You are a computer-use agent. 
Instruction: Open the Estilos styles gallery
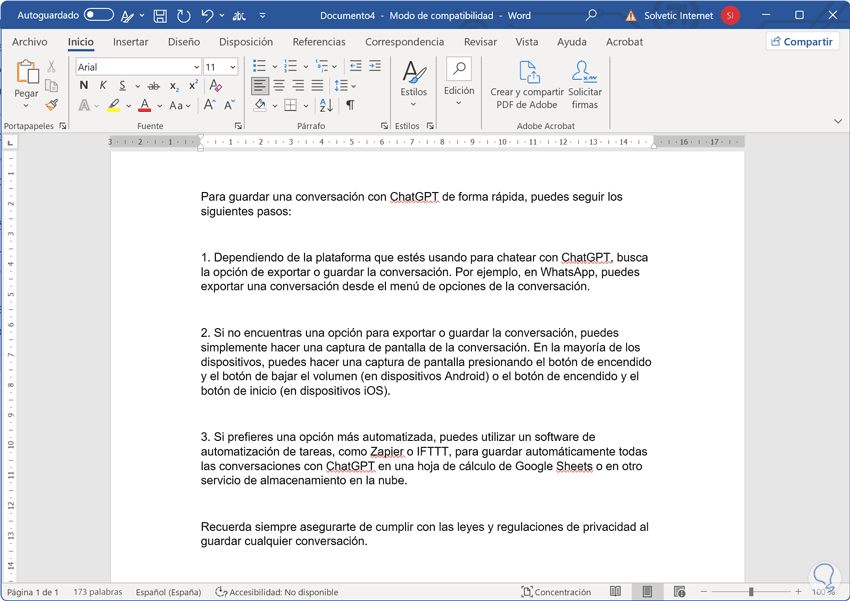click(x=414, y=85)
